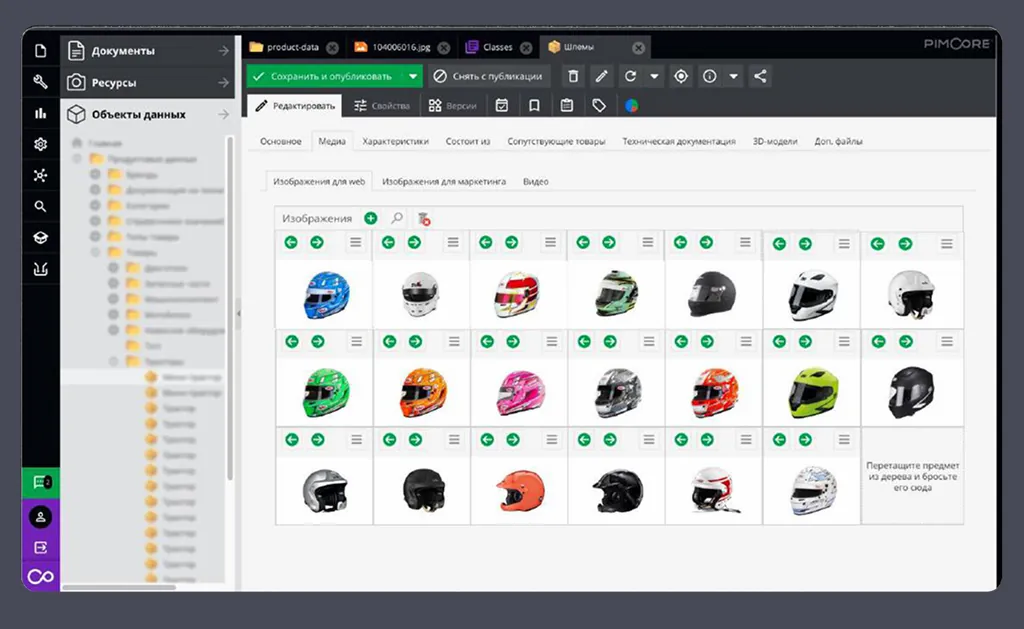Open the Свойства tab
The image size is (1024, 629).
pos(381,106)
